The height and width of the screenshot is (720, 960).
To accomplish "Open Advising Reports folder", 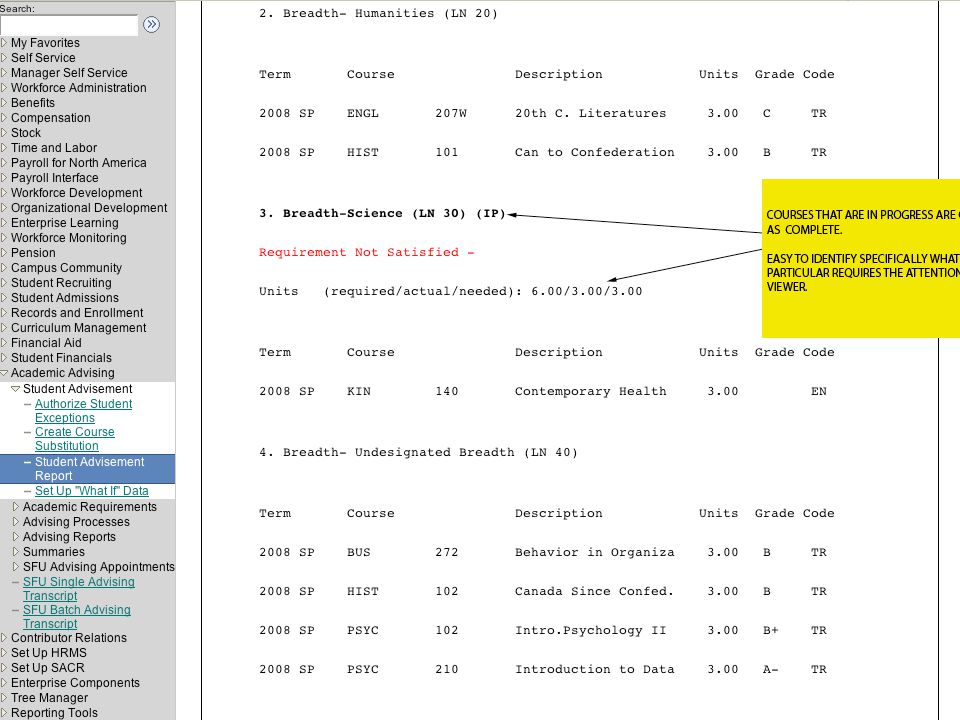I will 69,537.
